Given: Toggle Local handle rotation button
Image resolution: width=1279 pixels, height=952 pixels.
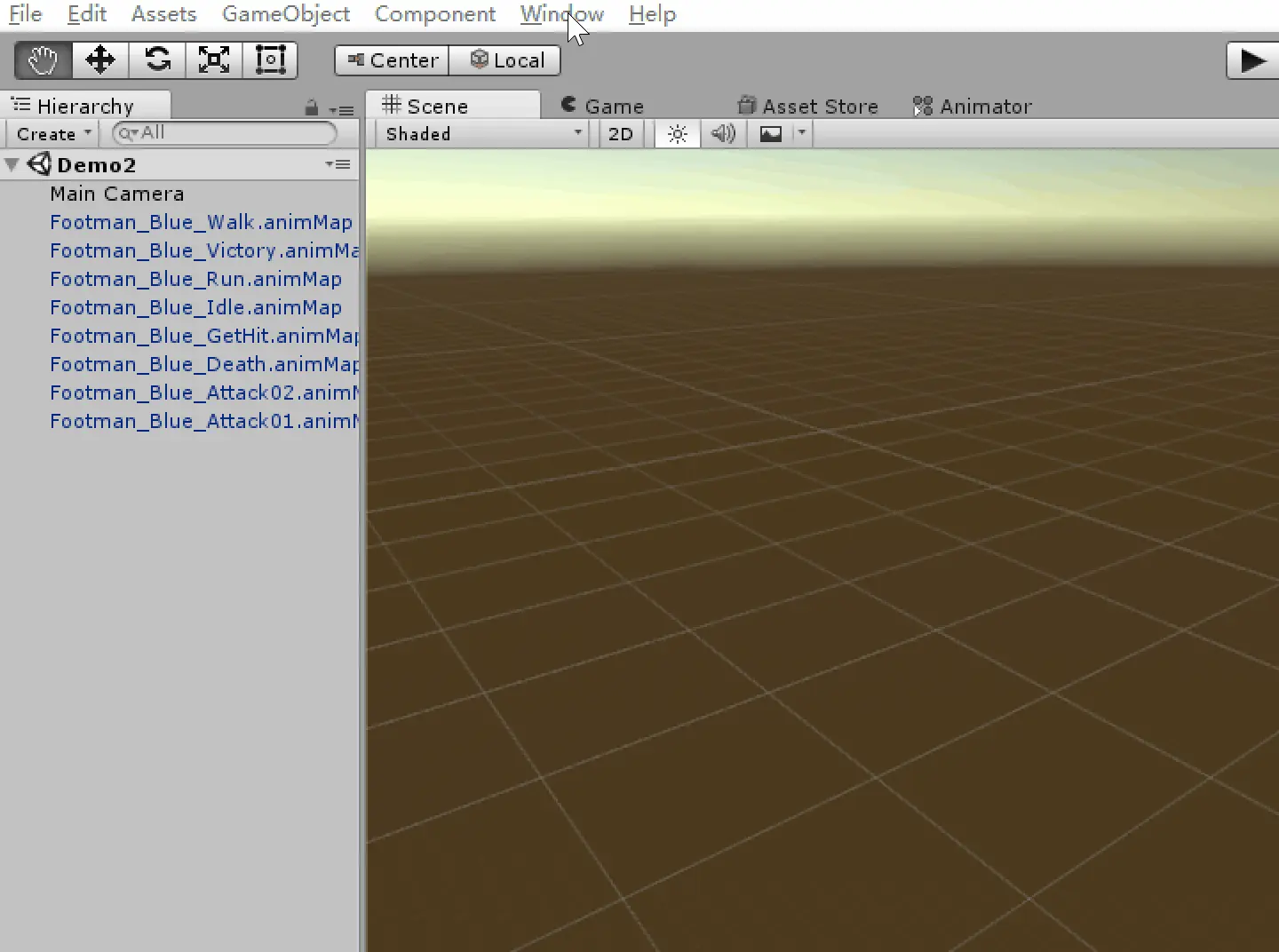Looking at the screenshot, I should [505, 60].
